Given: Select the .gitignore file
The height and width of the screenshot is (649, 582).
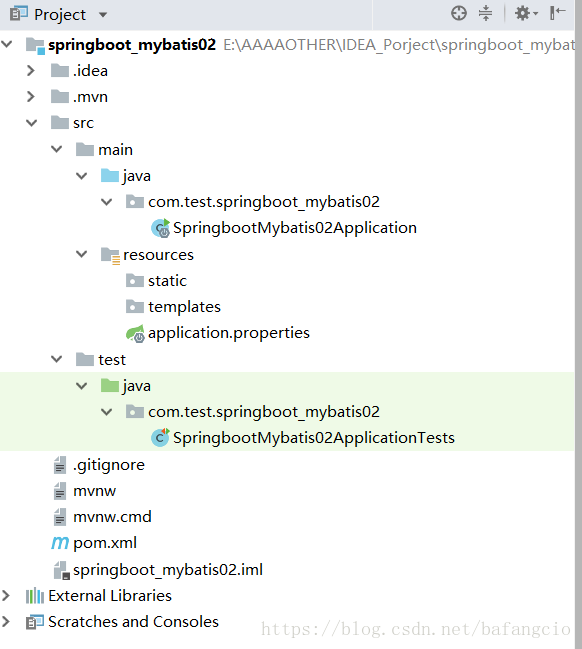Looking at the screenshot, I should (109, 465).
